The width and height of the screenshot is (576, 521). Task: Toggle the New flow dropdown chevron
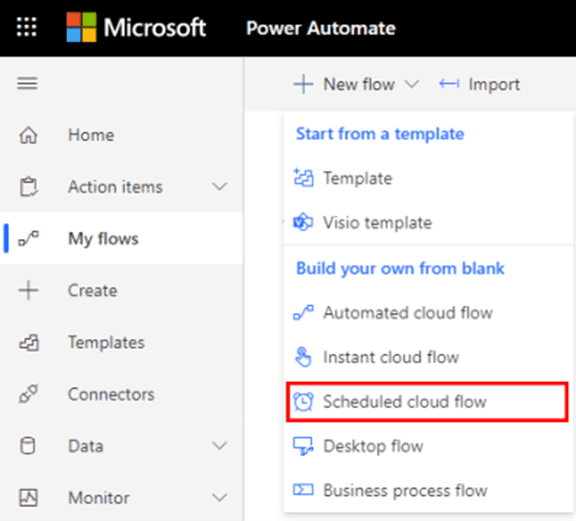point(411,84)
